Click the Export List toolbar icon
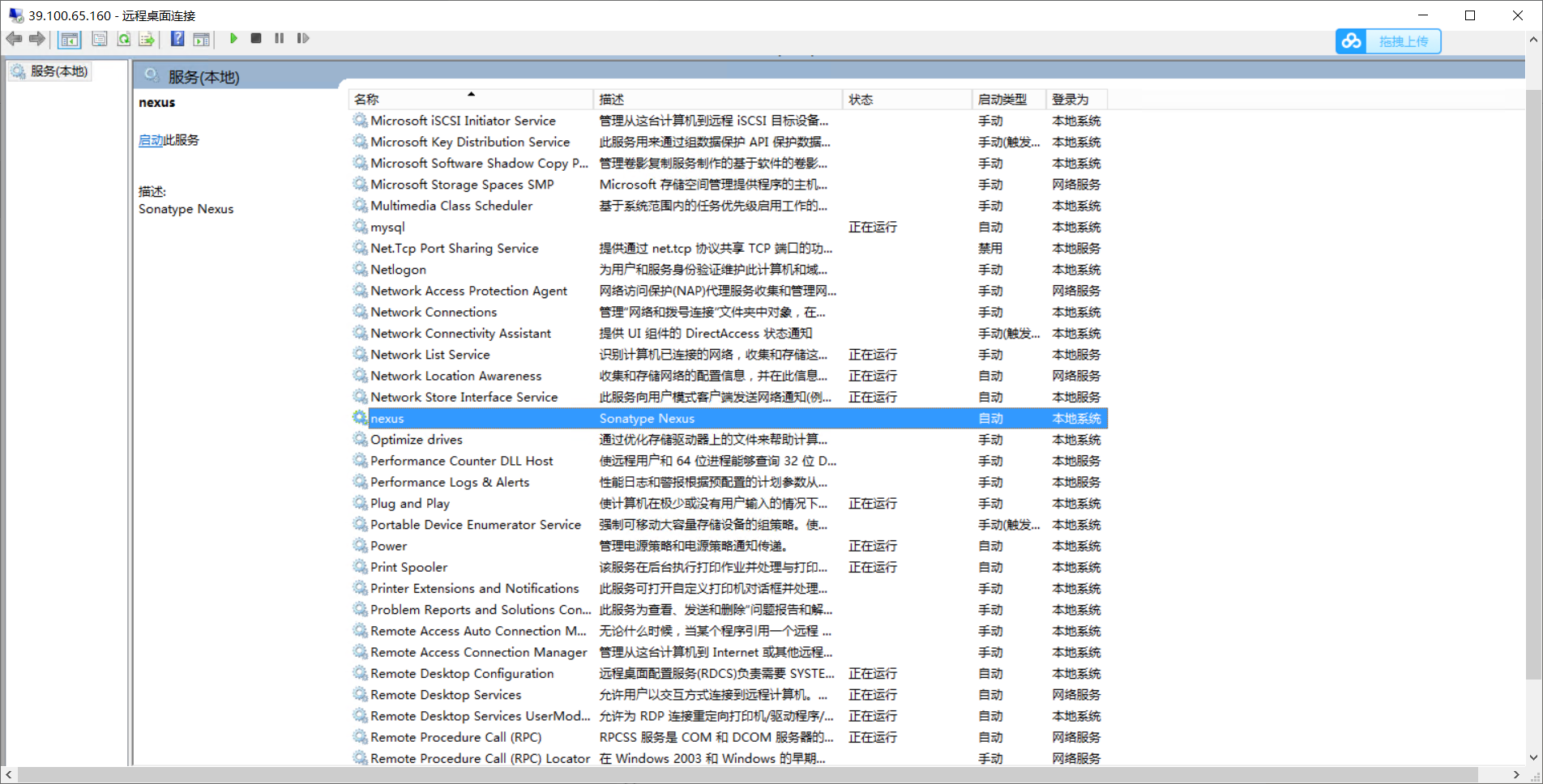Viewport: 1543px width, 784px height. click(x=147, y=39)
